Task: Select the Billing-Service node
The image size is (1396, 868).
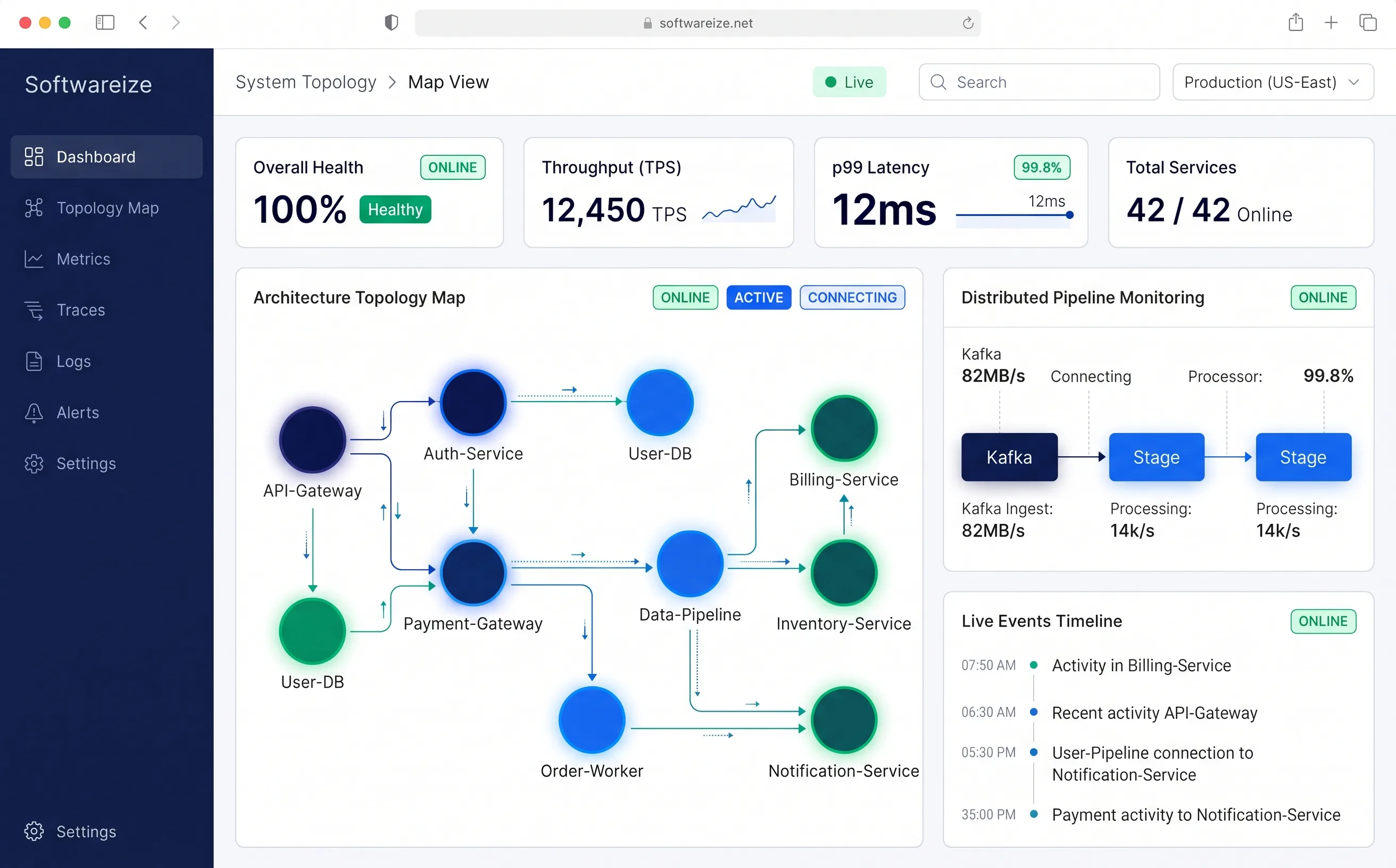Action: 844,428
